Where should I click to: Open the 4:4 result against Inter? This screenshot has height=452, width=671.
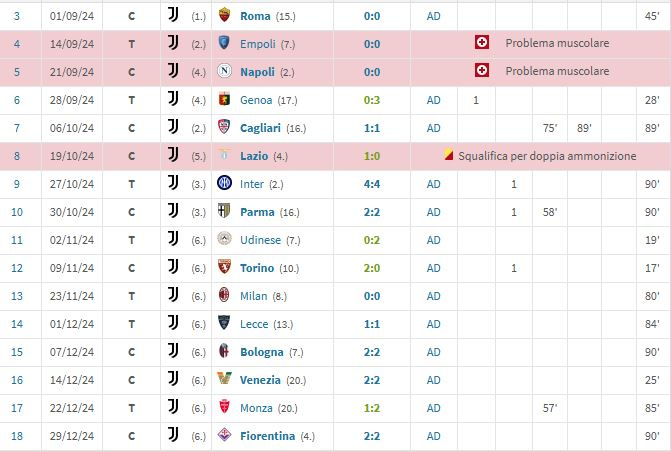pyautogui.click(x=372, y=184)
